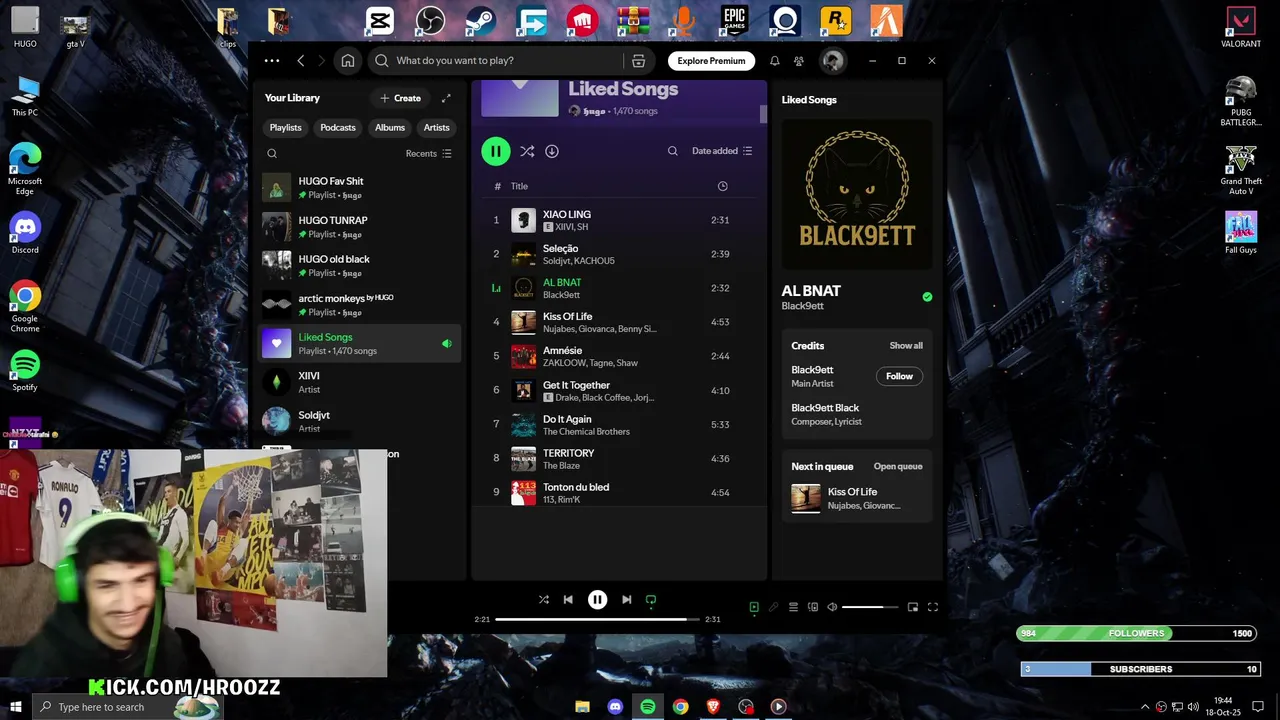
Task: Open OBS Studio desktop shortcut
Action: point(430,21)
